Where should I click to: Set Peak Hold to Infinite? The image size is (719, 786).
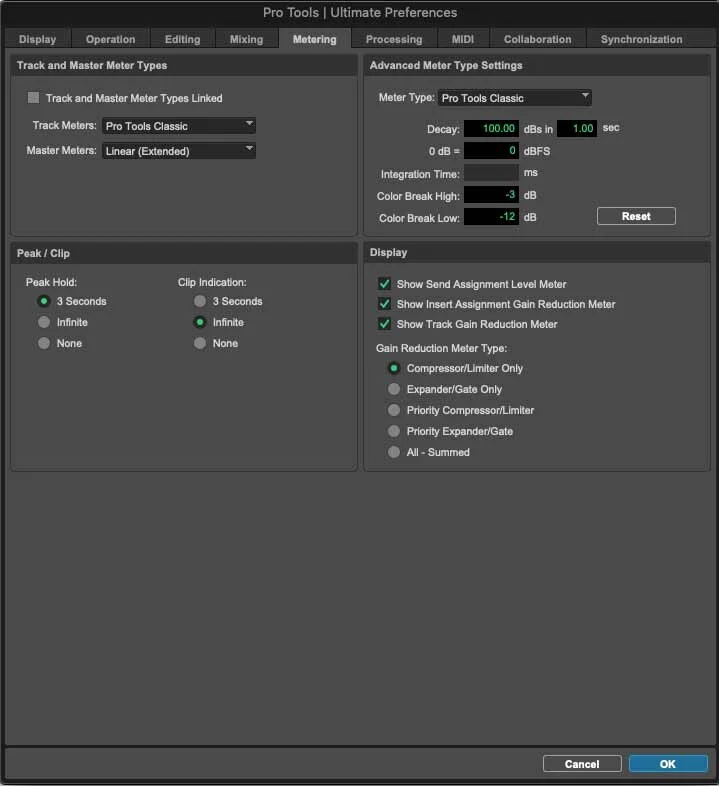click(44, 322)
